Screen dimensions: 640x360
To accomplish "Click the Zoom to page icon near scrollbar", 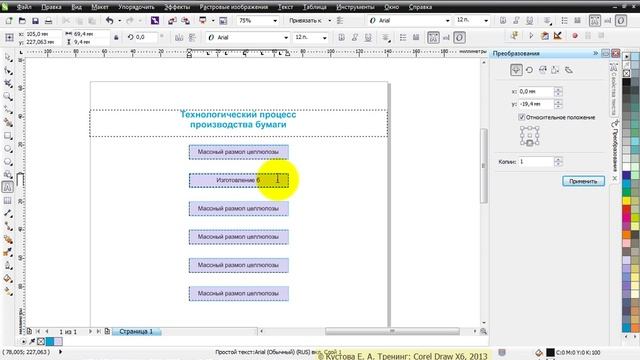I will click(x=484, y=331).
